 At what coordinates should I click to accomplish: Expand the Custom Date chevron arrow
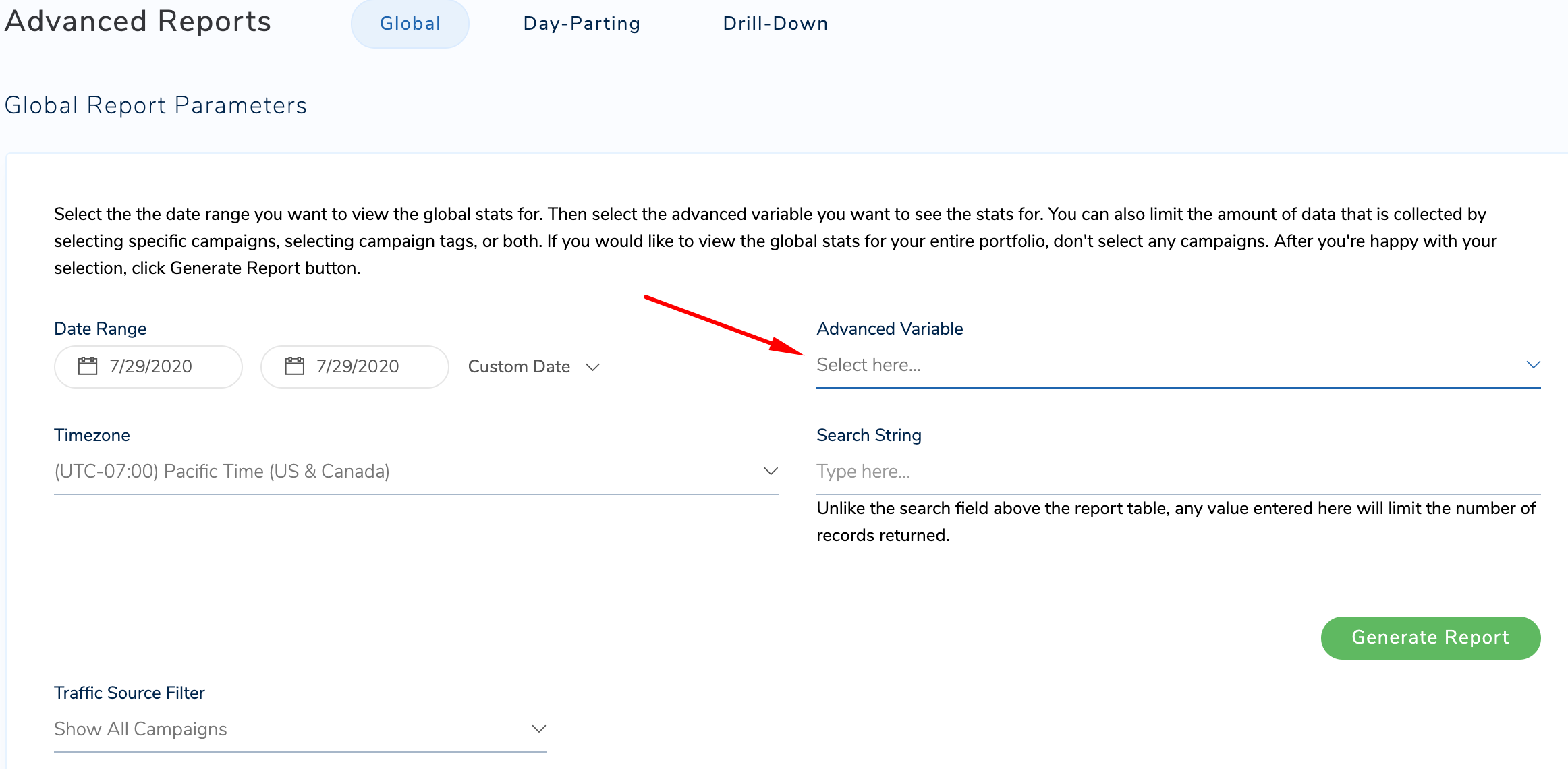[x=592, y=368]
